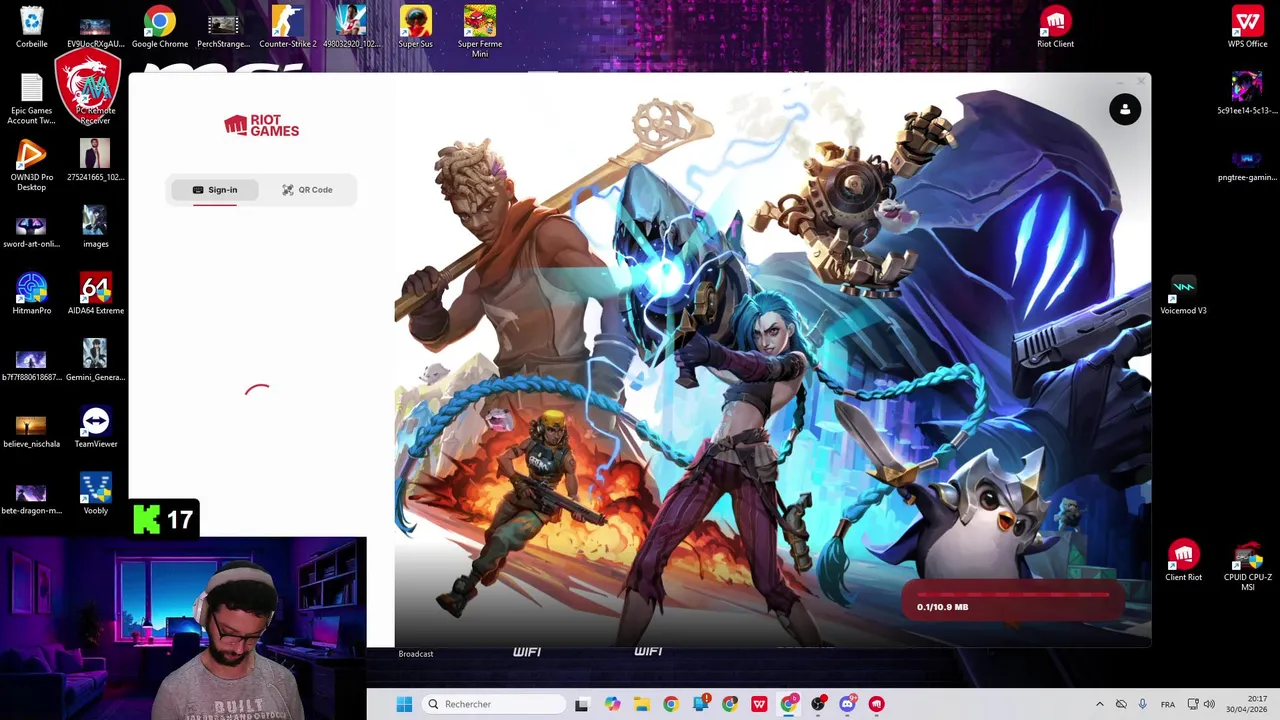The width and height of the screenshot is (1280, 720).
Task: Select the Voicemod V3 desktop icon
Action: (x=1183, y=295)
